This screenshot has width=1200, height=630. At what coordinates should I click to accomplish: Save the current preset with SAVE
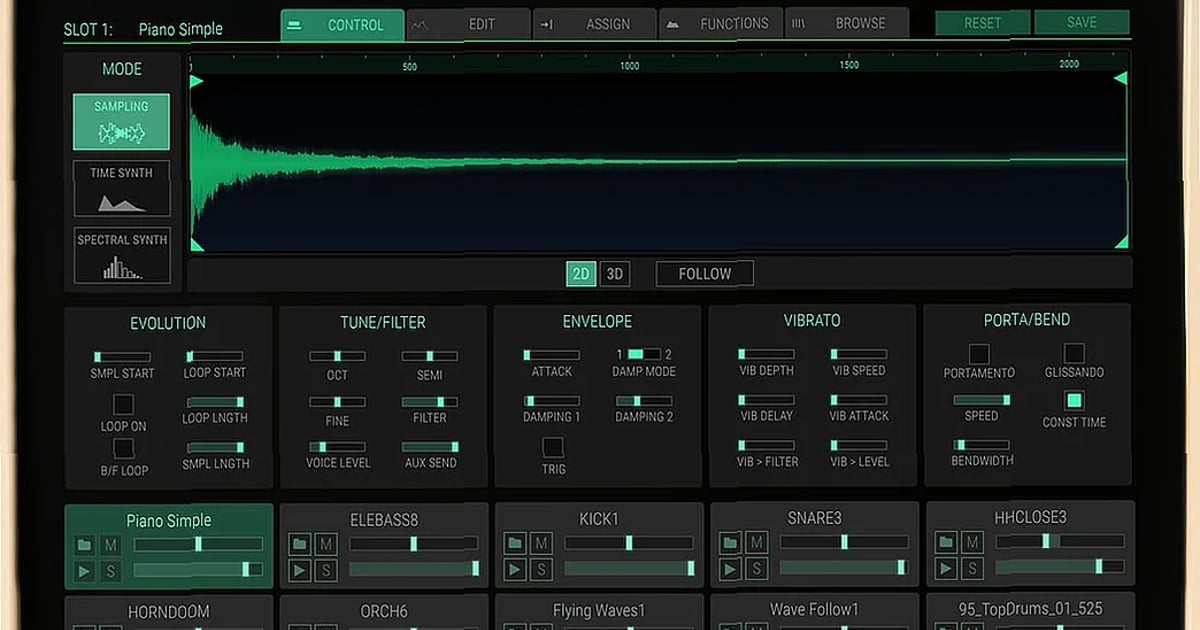click(x=1082, y=21)
